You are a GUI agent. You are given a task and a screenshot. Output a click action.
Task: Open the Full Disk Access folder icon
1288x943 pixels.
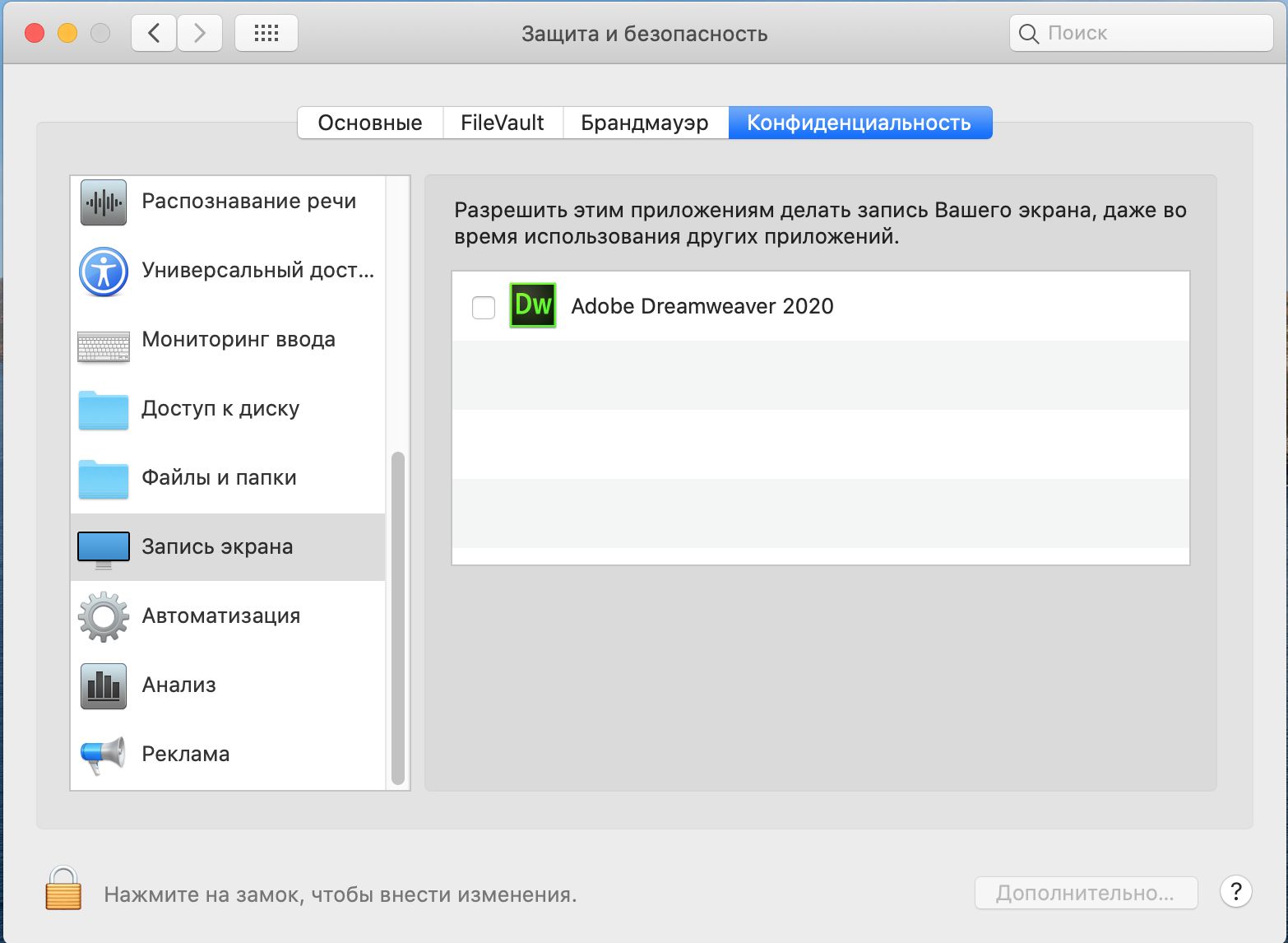[x=104, y=410]
